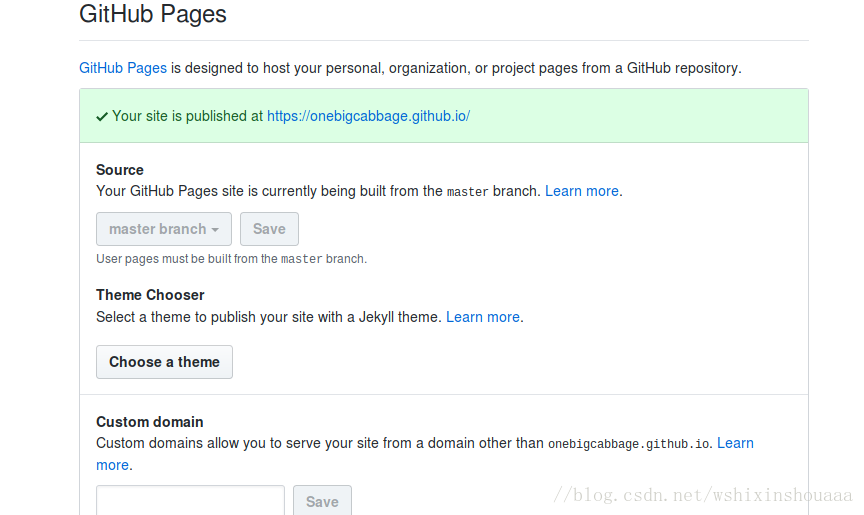Click the Source section heading
This screenshot has height=515, width=864.
tap(120, 170)
